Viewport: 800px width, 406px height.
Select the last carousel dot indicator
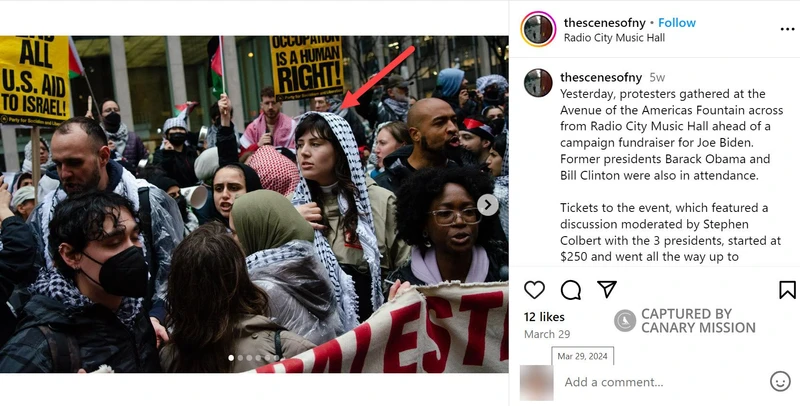277,358
